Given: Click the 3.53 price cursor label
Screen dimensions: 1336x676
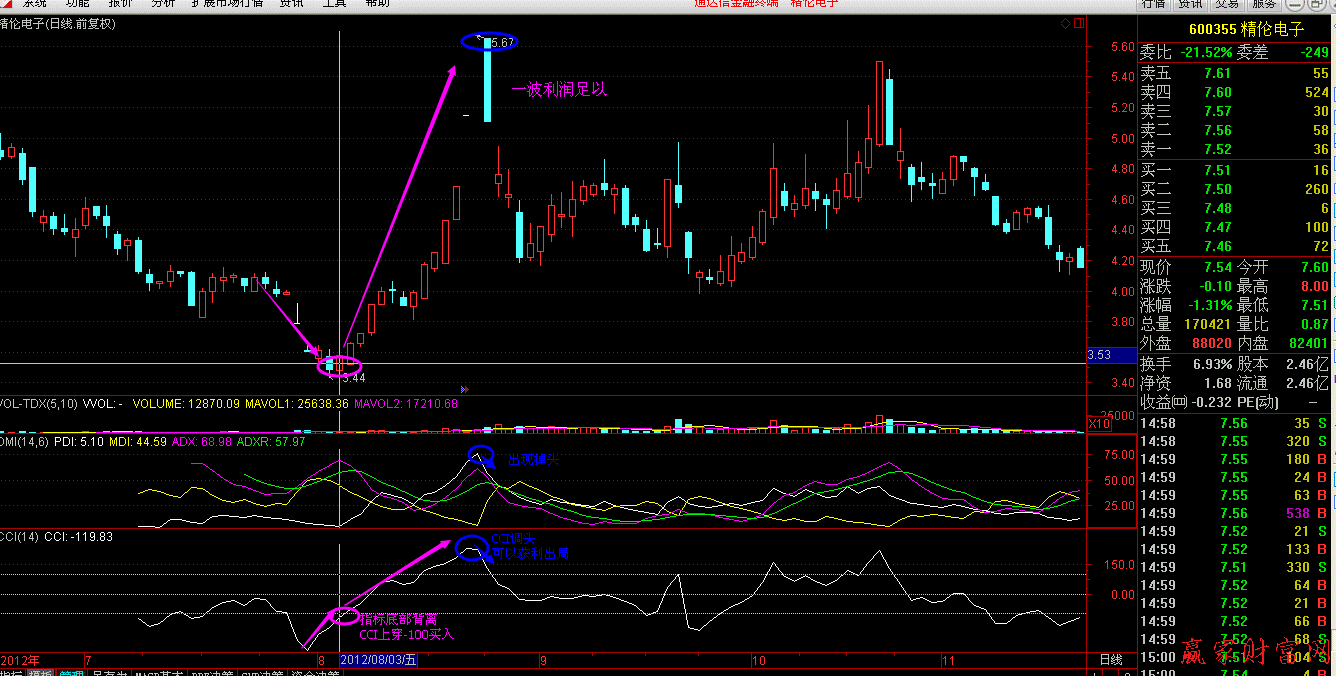Looking at the screenshot, I should tap(1099, 355).
